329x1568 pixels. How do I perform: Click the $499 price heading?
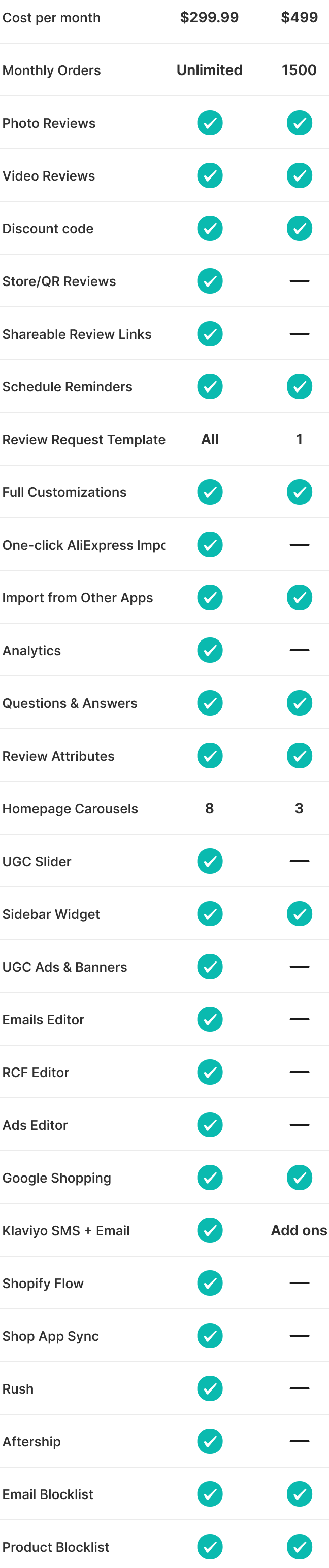coord(299,18)
